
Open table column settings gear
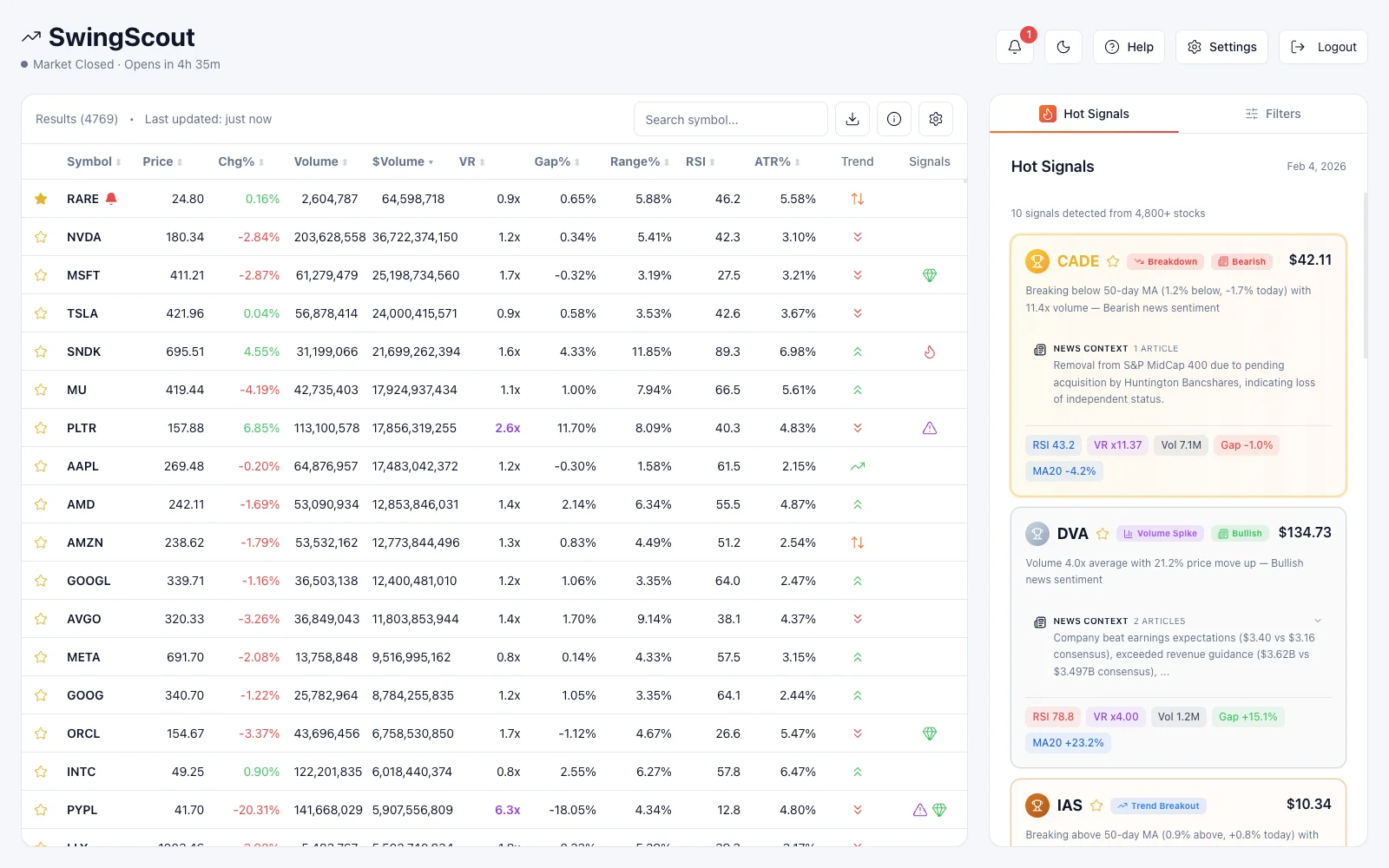click(935, 119)
